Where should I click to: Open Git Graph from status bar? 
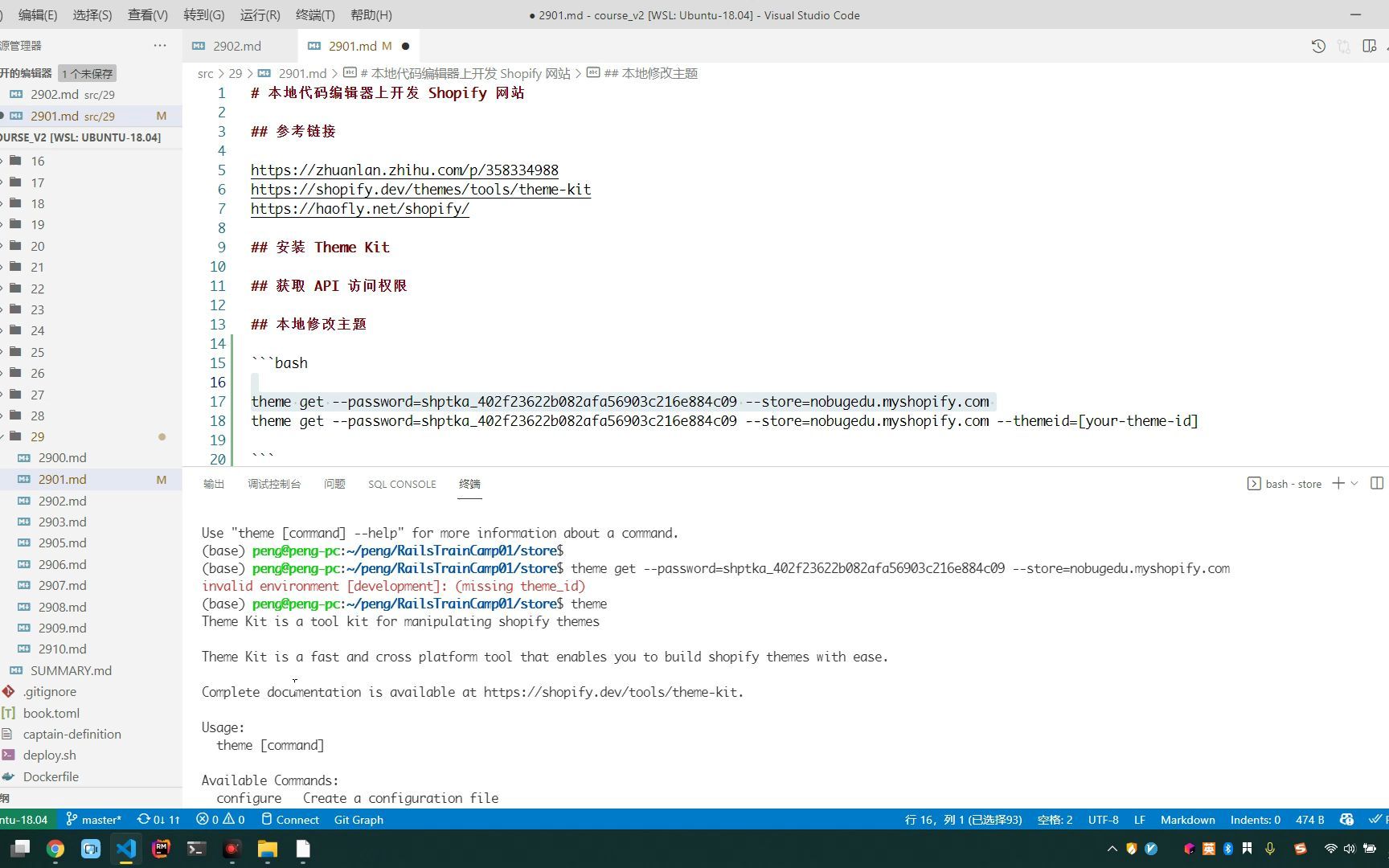tap(359, 820)
